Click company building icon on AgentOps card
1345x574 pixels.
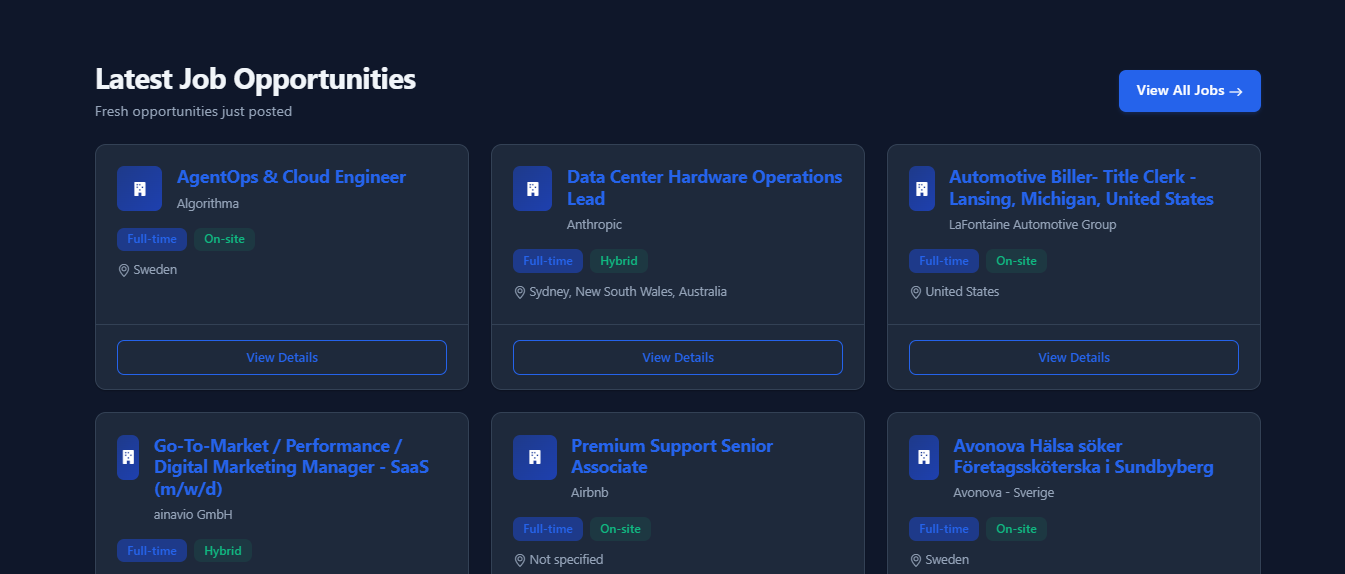click(139, 188)
